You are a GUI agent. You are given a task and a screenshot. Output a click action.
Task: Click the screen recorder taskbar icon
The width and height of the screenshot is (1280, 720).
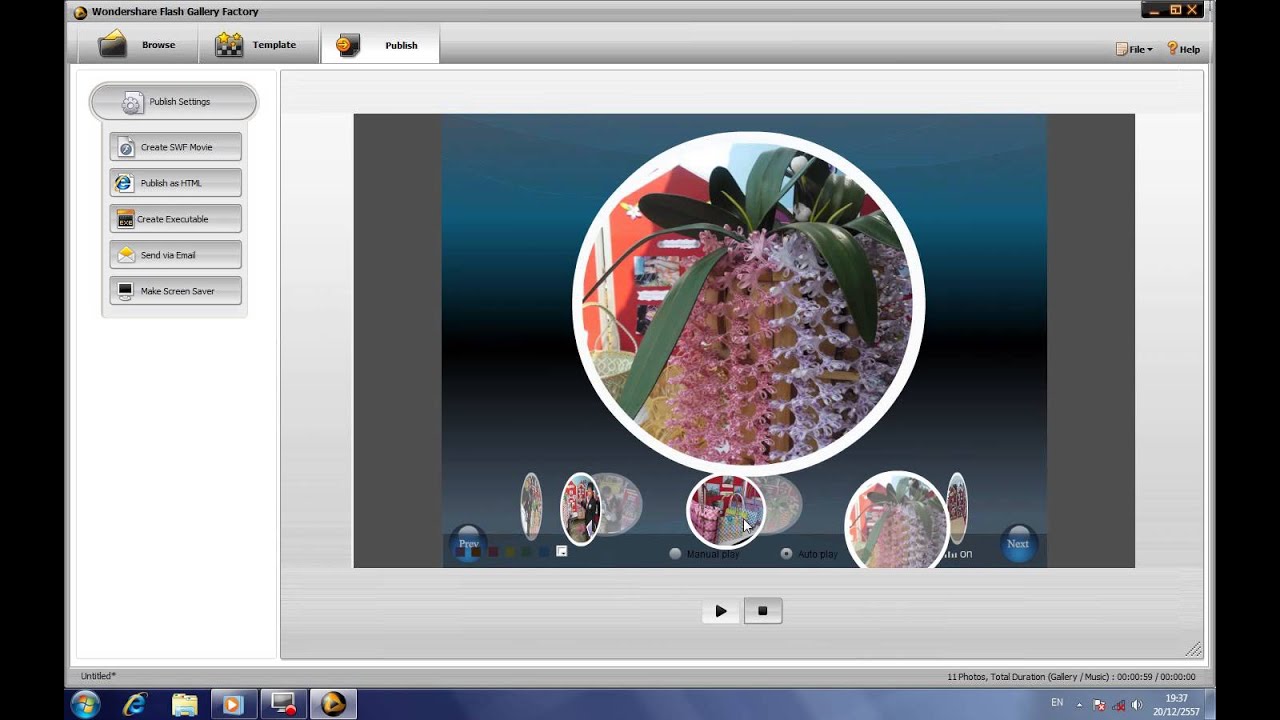click(283, 705)
